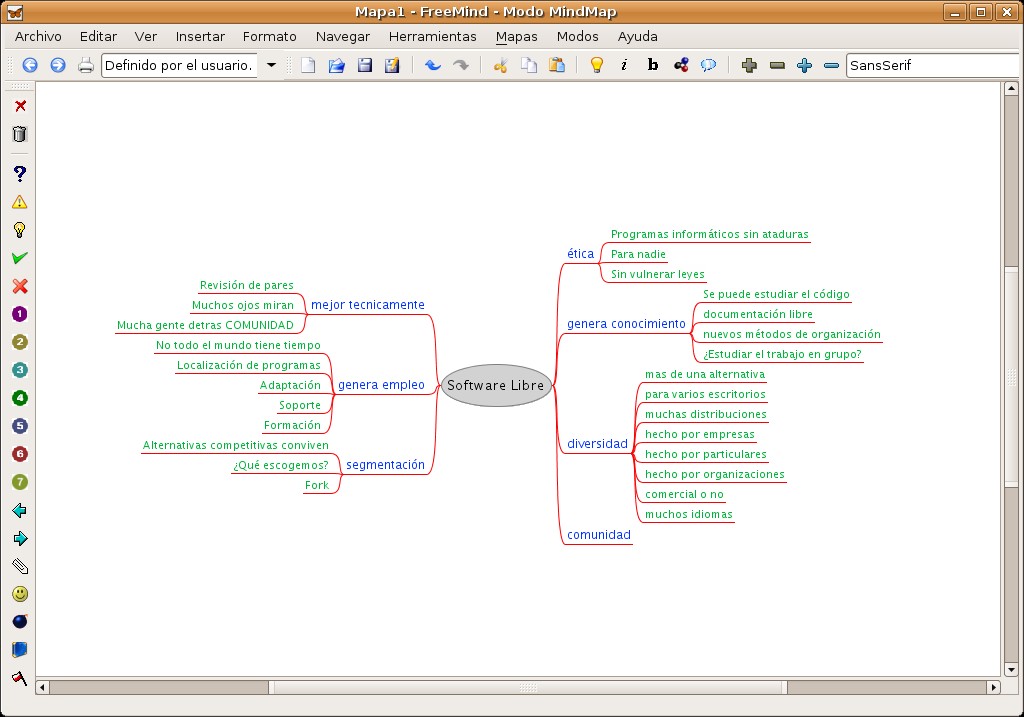The width and height of the screenshot is (1024, 717).
Task: Open the Ayuda menu
Action: point(637,37)
